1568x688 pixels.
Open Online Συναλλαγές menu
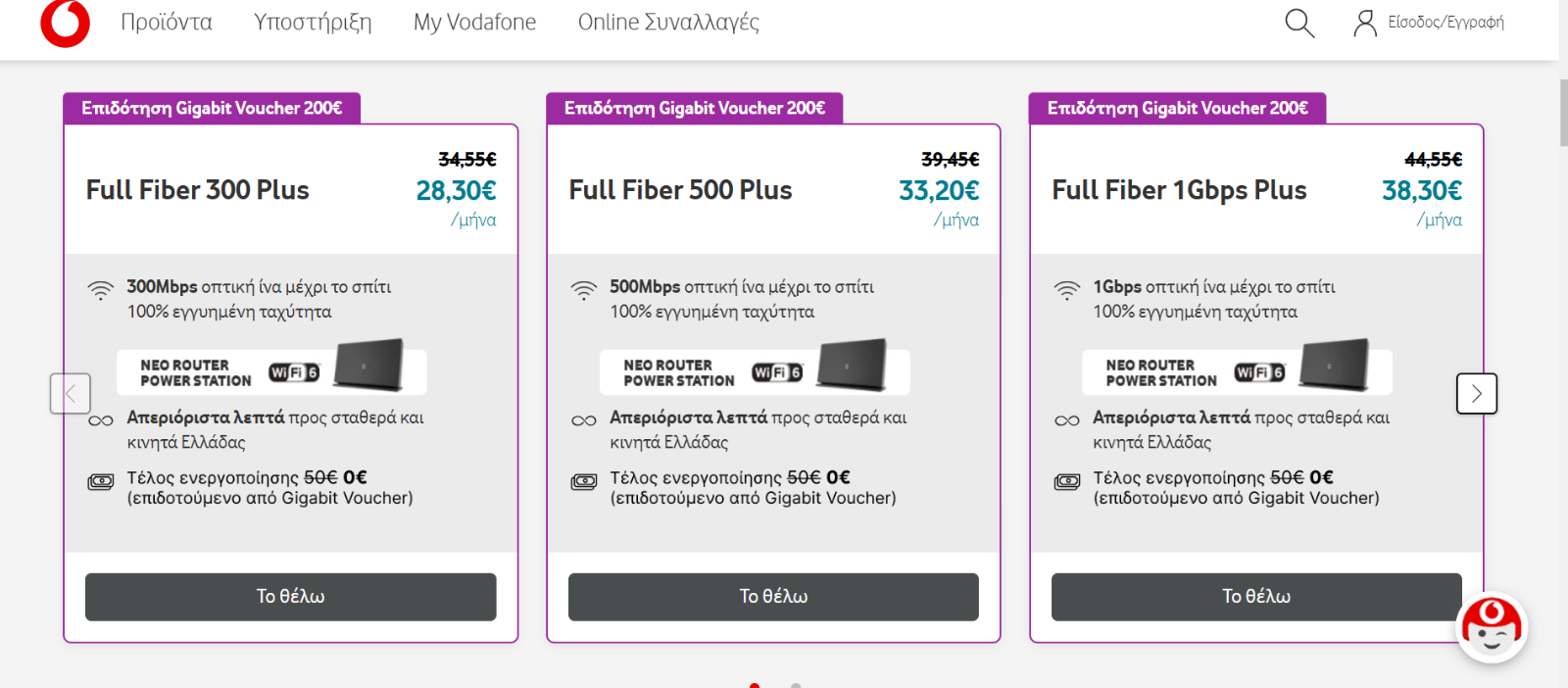(x=668, y=23)
